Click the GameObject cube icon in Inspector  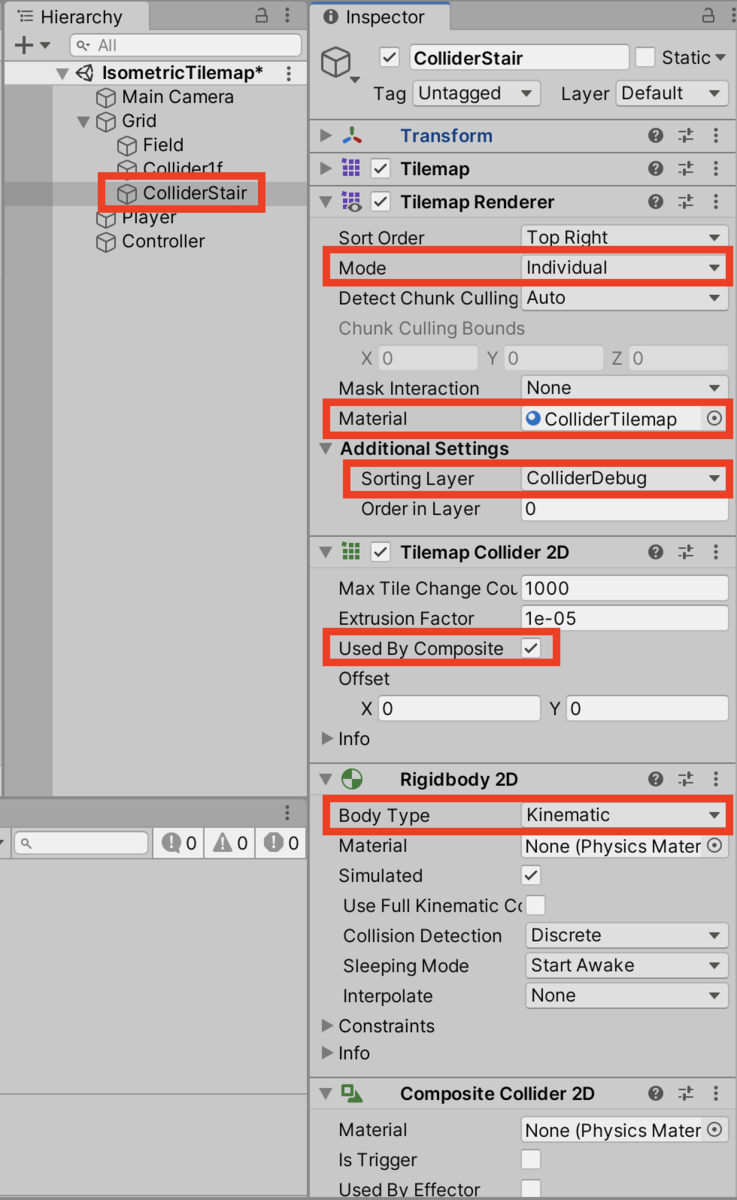(336, 62)
